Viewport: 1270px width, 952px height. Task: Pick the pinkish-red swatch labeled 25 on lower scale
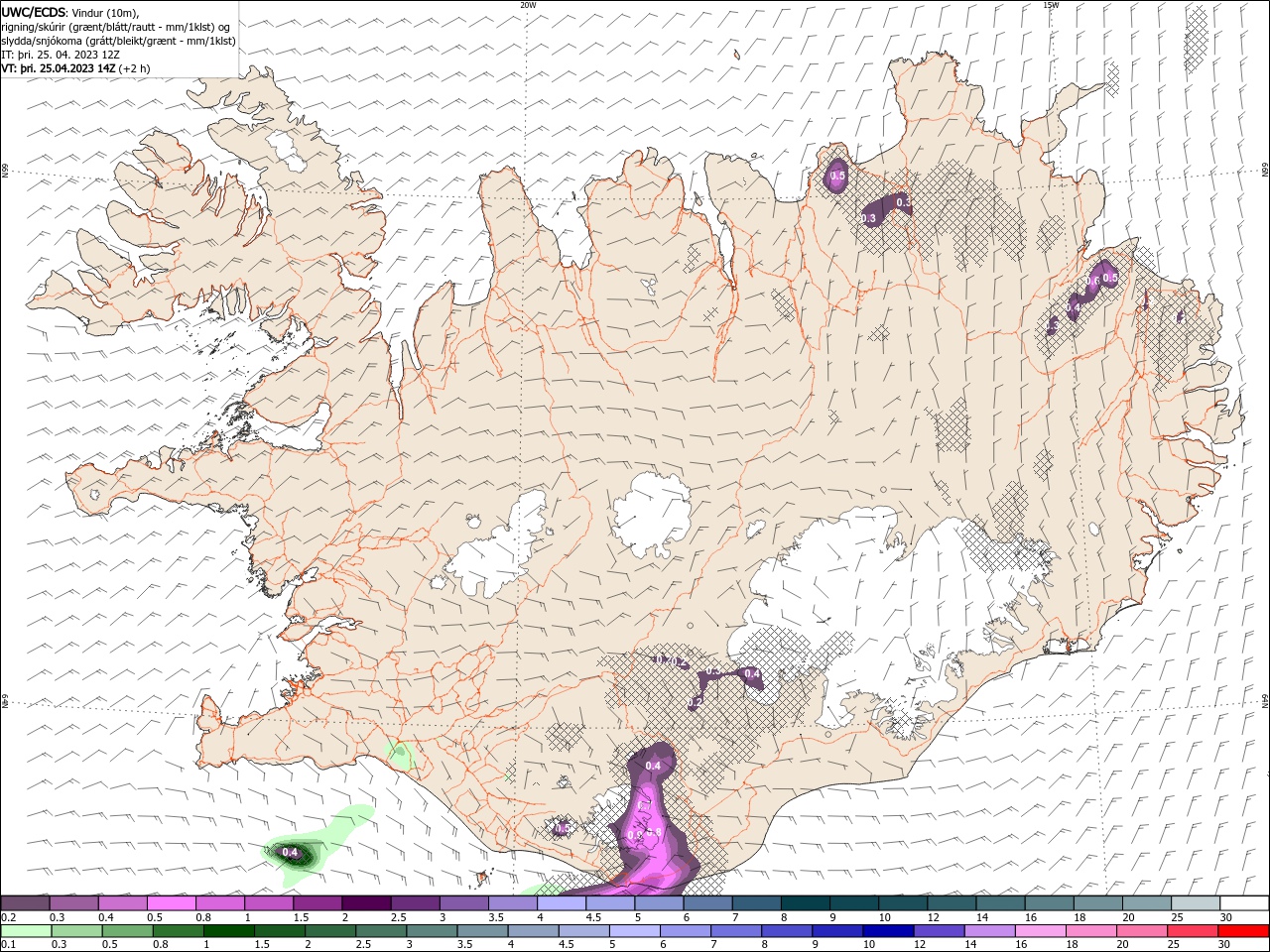pos(1194,931)
